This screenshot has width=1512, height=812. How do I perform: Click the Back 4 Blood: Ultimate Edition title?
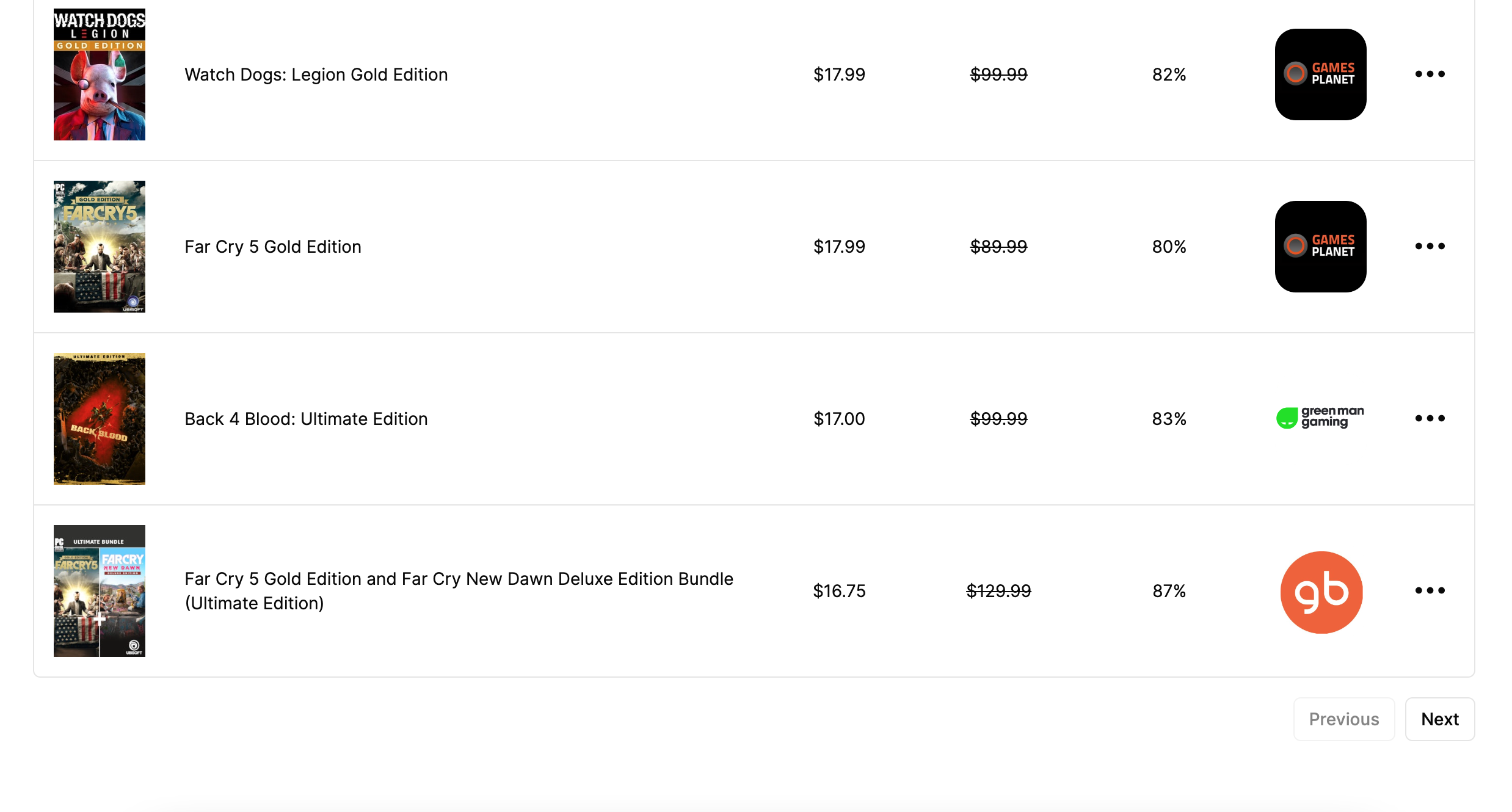coord(305,418)
